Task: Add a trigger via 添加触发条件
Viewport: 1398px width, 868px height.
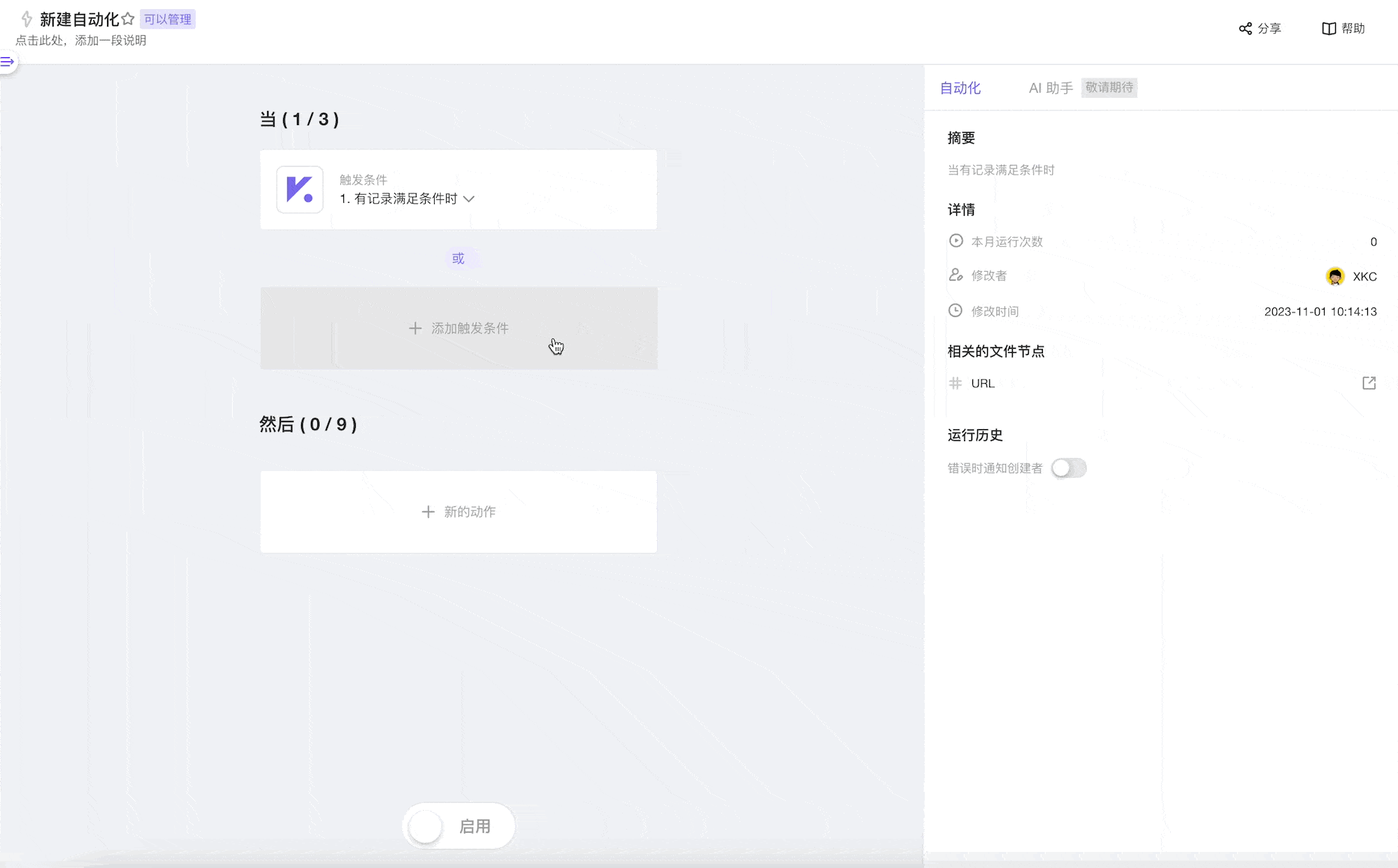Action: coord(459,328)
